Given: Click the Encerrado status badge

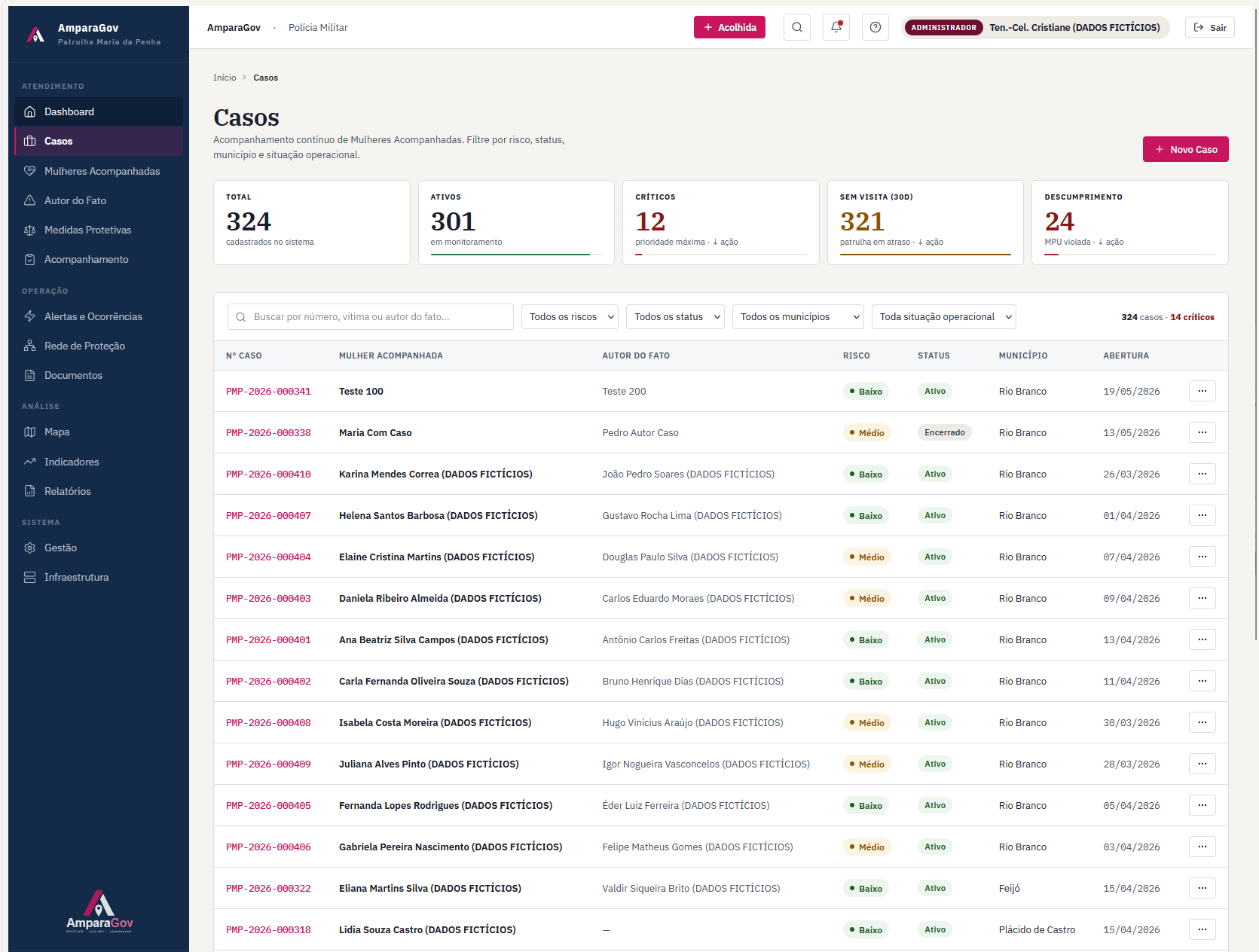Looking at the screenshot, I should point(945,432).
